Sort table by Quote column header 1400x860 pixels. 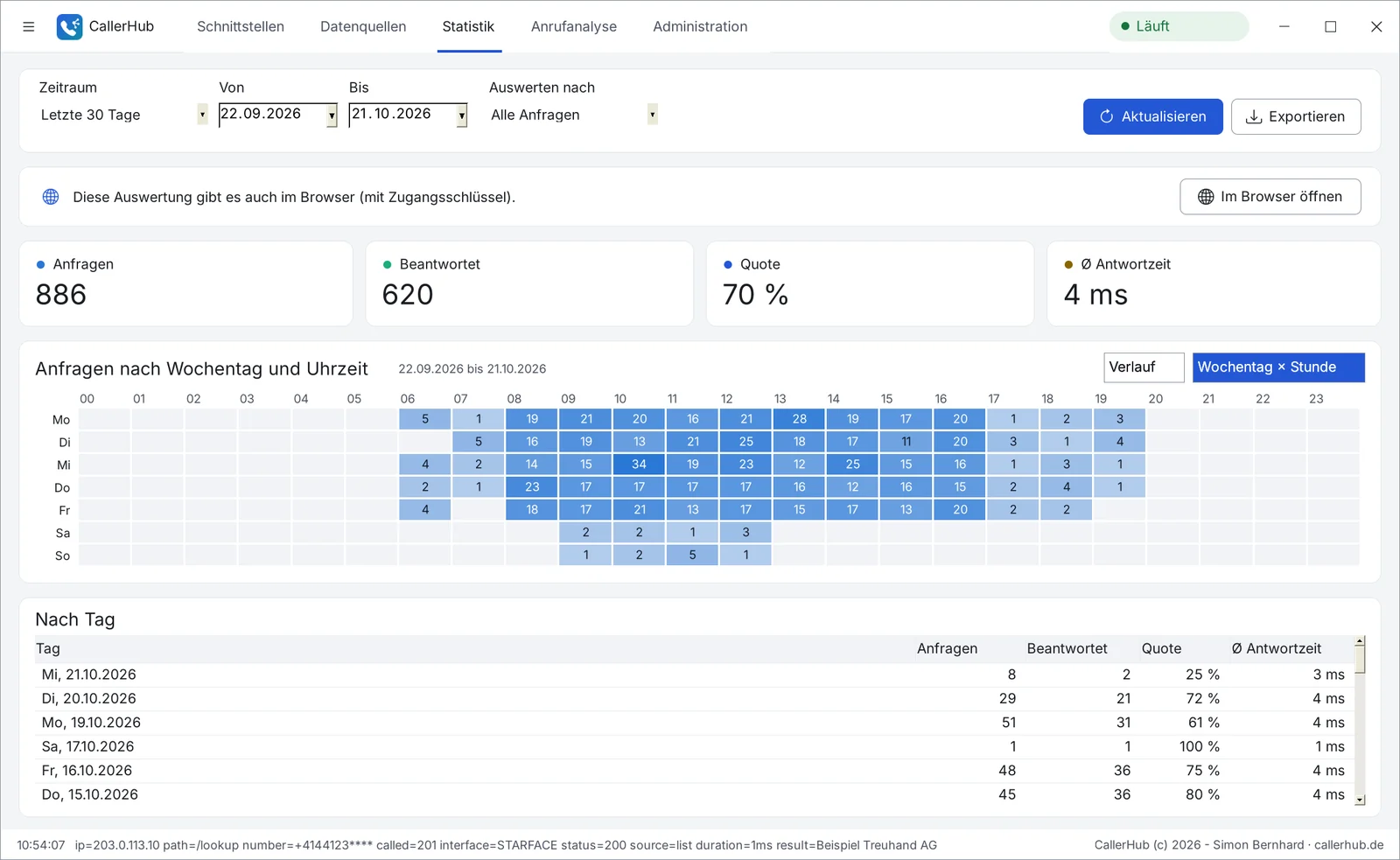click(x=1161, y=648)
